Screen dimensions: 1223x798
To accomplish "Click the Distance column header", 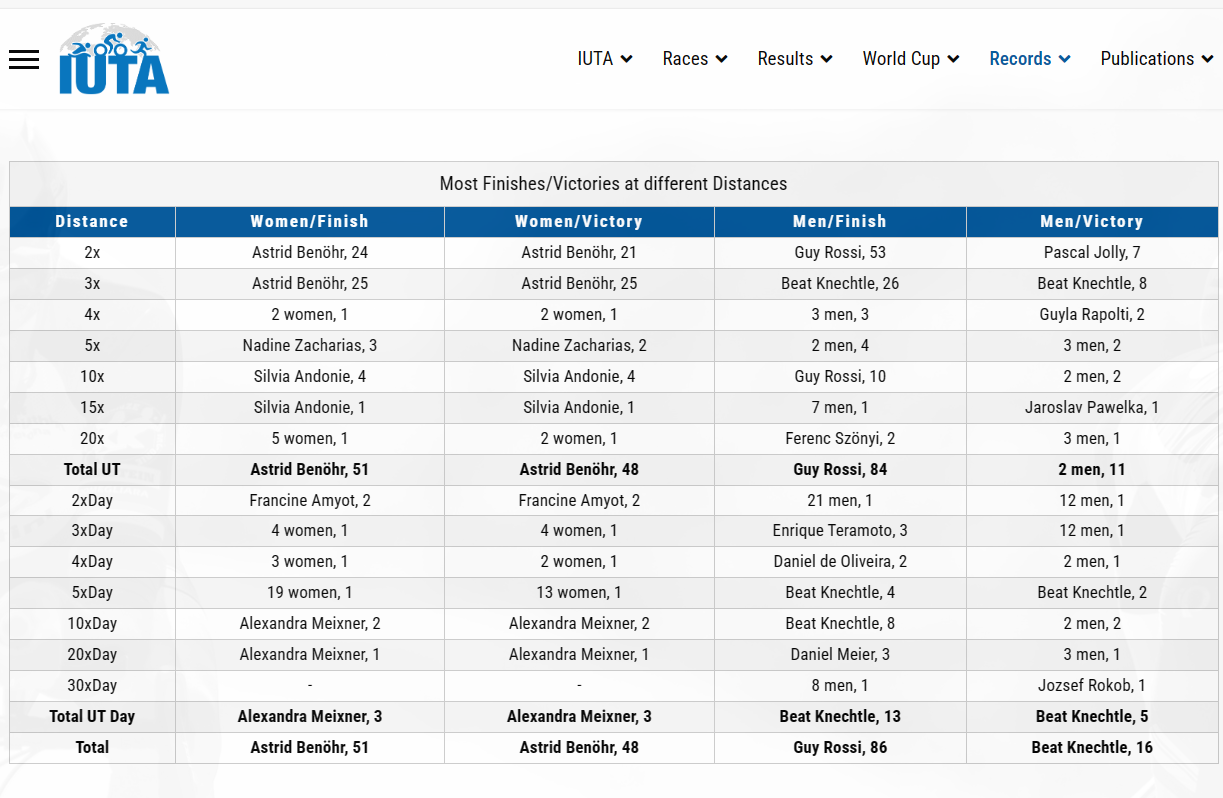I will click(92, 222).
